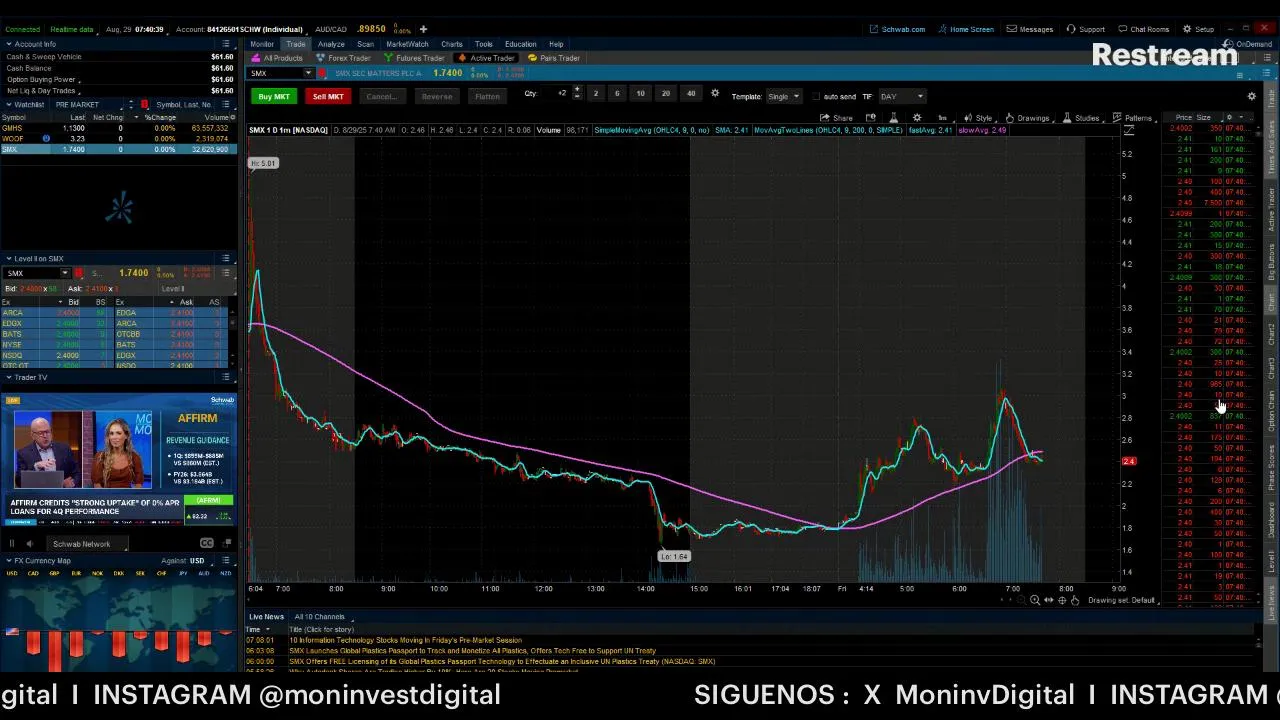
Task: Click the Flatten position button
Action: click(487, 96)
